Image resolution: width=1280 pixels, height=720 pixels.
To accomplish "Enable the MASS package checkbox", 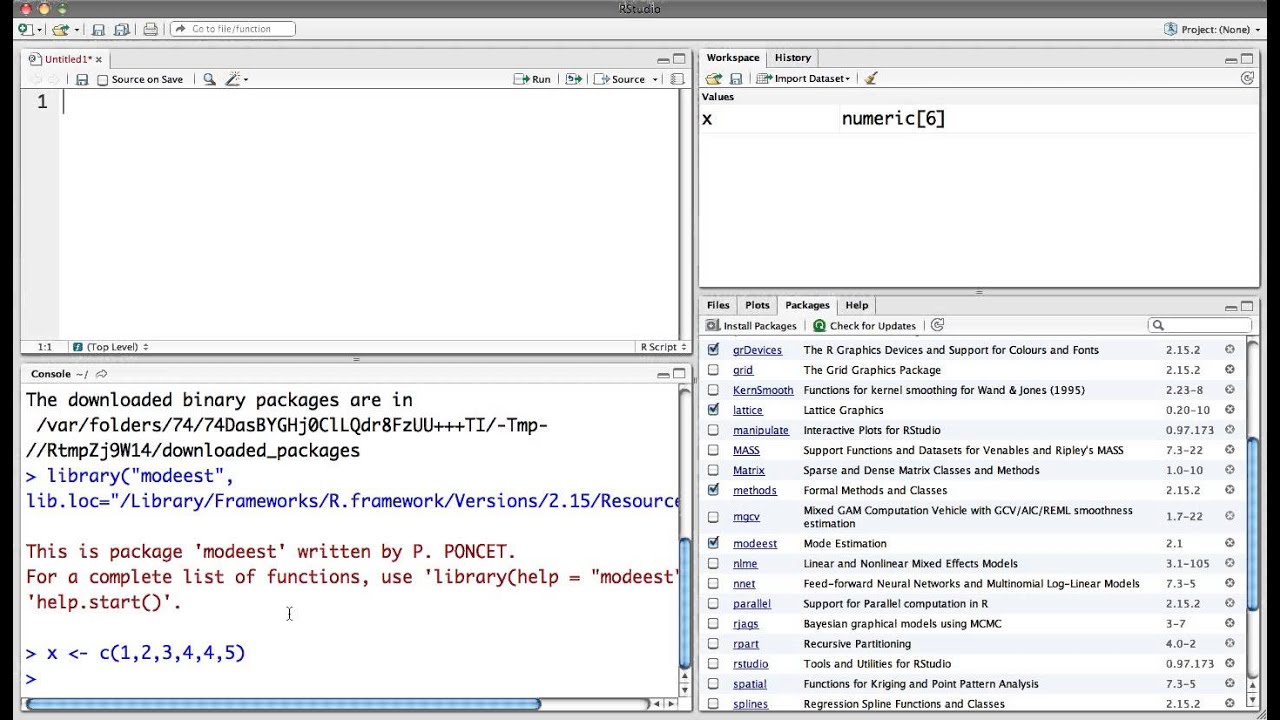I will point(713,450).
